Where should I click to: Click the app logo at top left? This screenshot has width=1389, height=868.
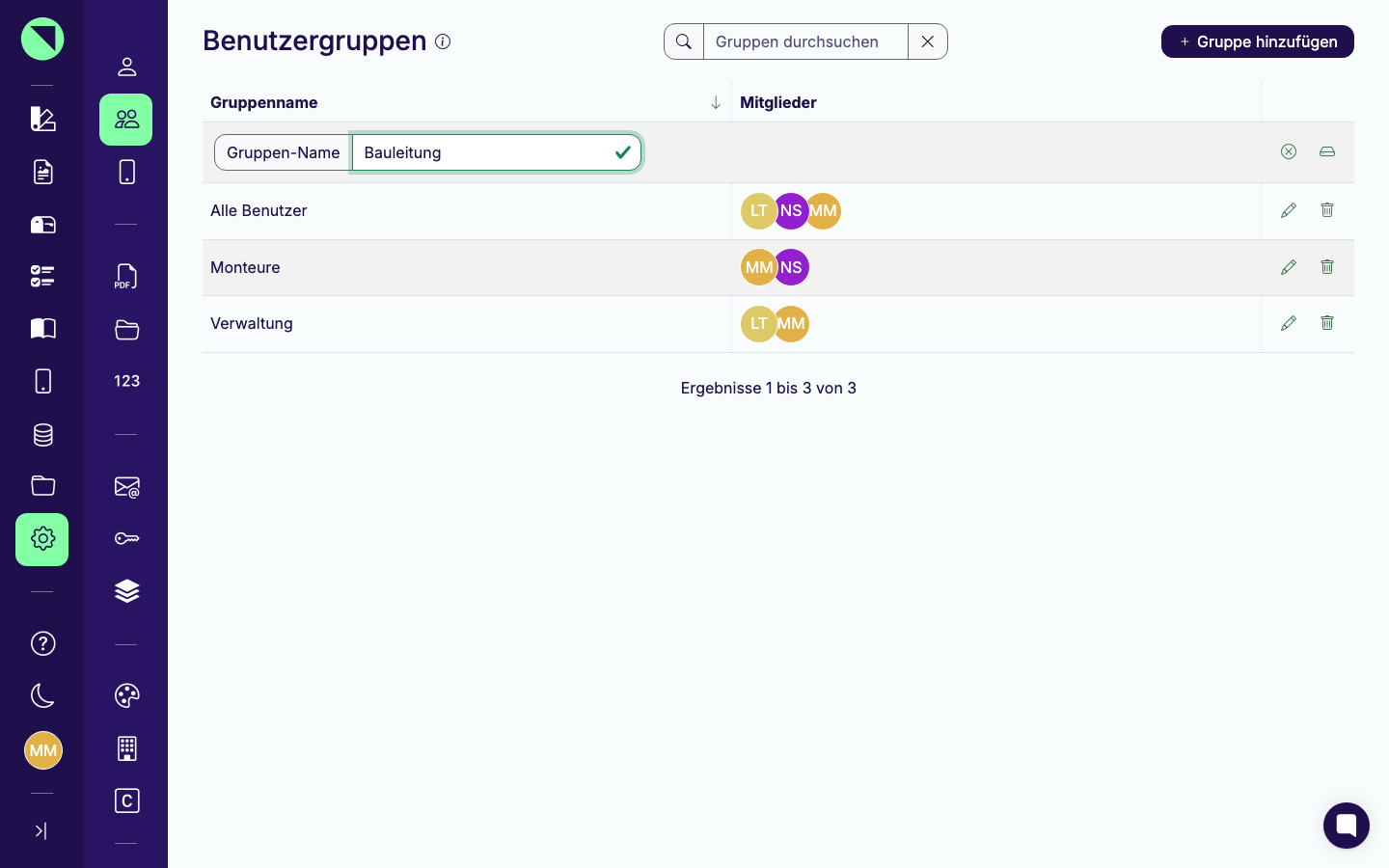point(42,39)
